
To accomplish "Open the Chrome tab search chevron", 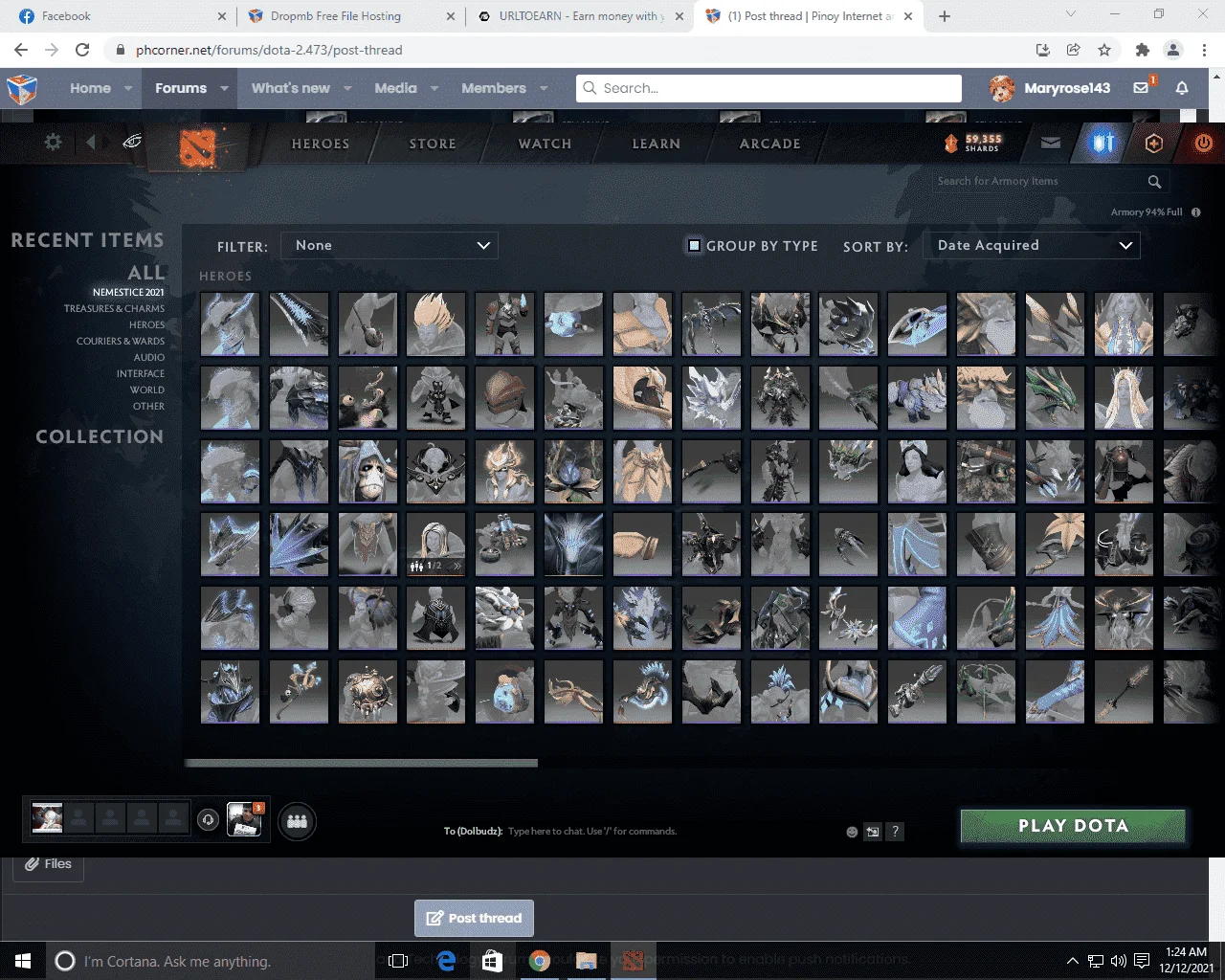I will [1071, 15].
